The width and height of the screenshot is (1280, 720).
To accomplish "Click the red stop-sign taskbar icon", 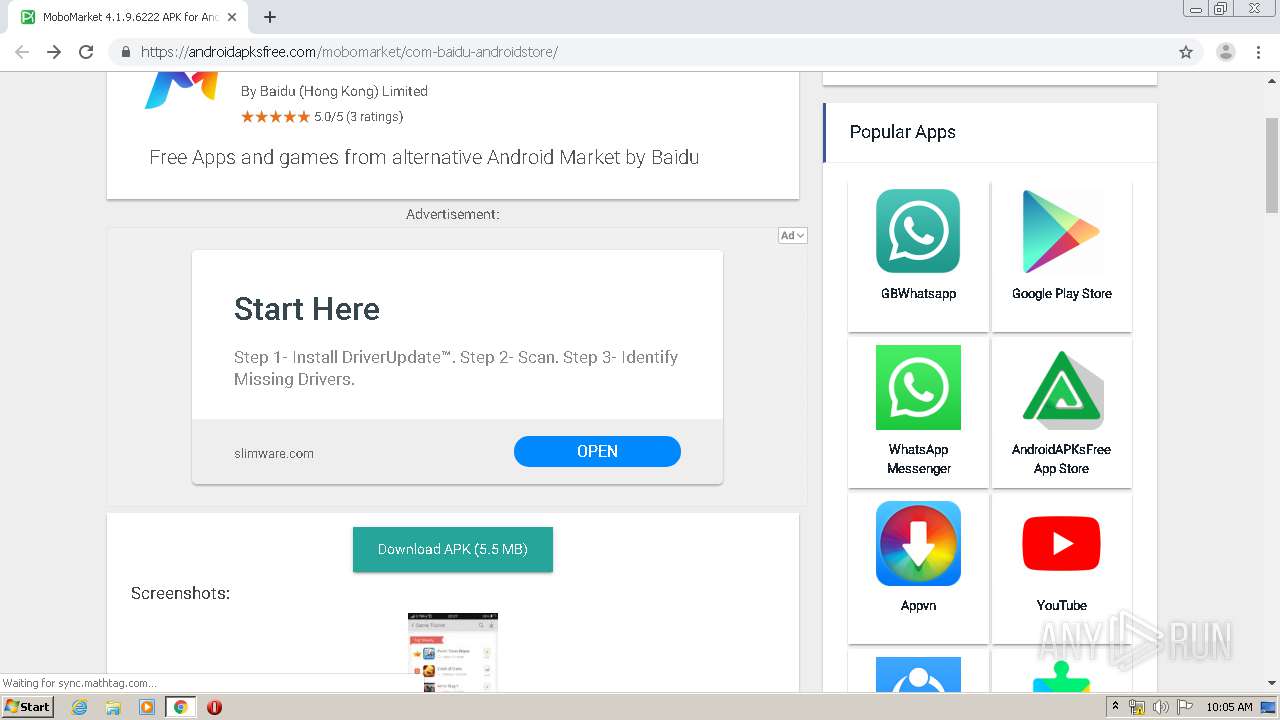I will coord(214,707).
